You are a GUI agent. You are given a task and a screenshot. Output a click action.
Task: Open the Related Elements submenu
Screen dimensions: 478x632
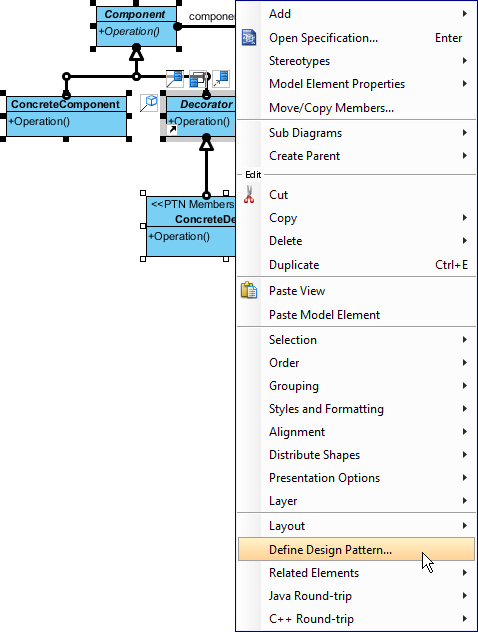pyautogui.click(x=356, y=572)
